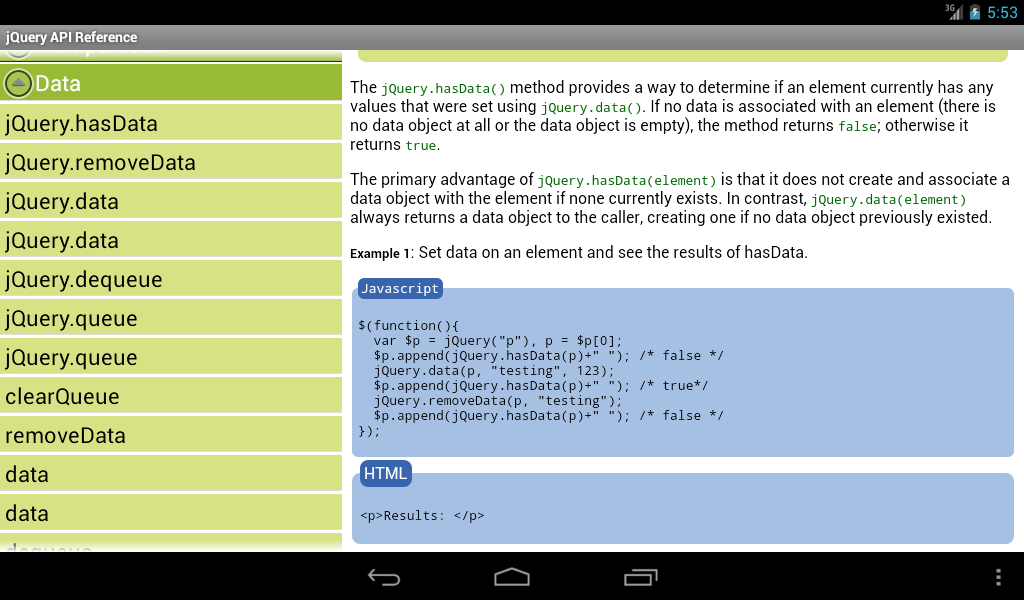Tap the Android home navigation icon

512,577
